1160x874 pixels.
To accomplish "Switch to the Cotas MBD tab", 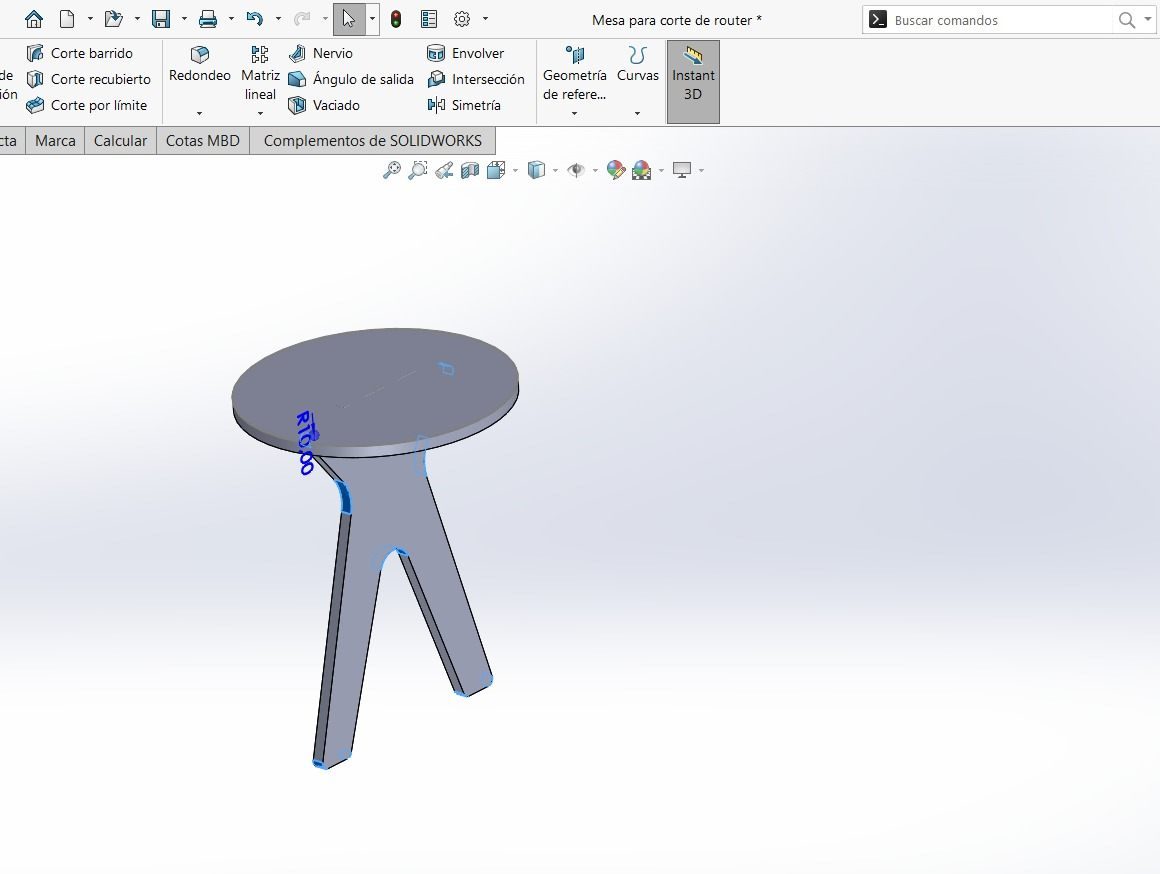I will 203,141.
